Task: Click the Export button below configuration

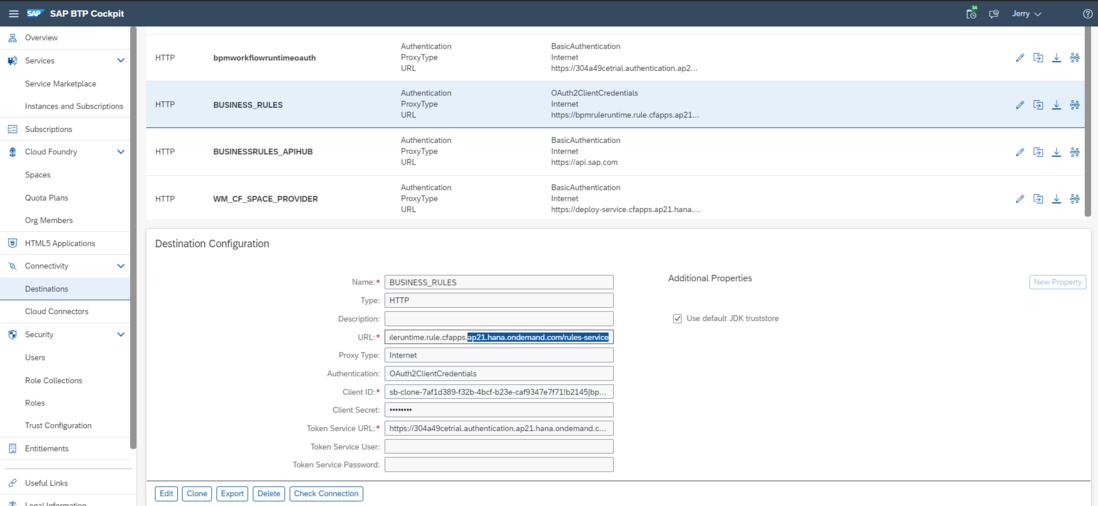Action: click(x=232, y=493)
